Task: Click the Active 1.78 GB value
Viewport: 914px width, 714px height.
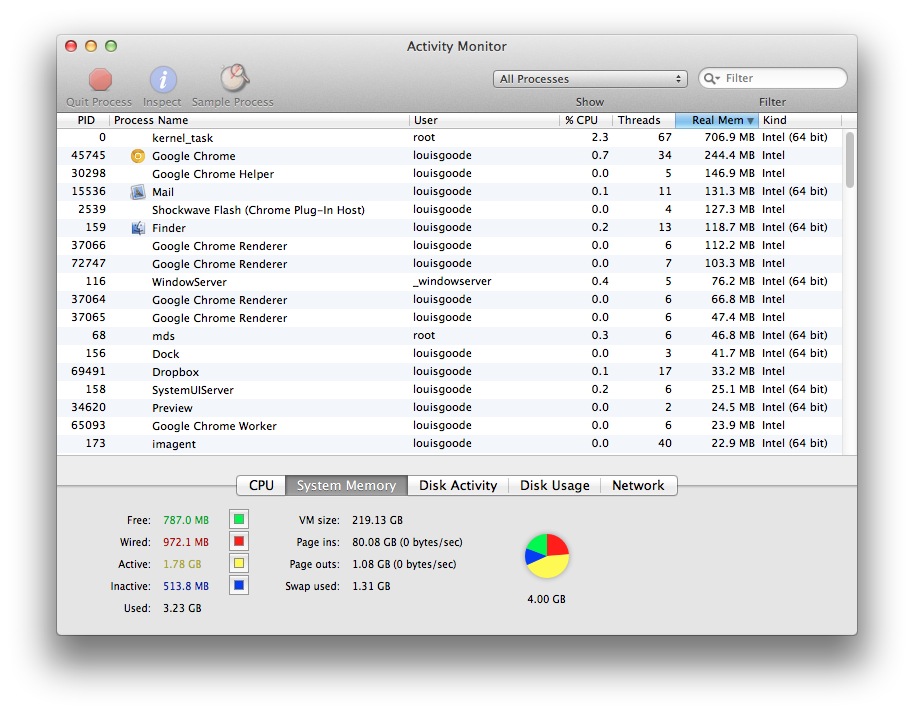Action: 182,564
